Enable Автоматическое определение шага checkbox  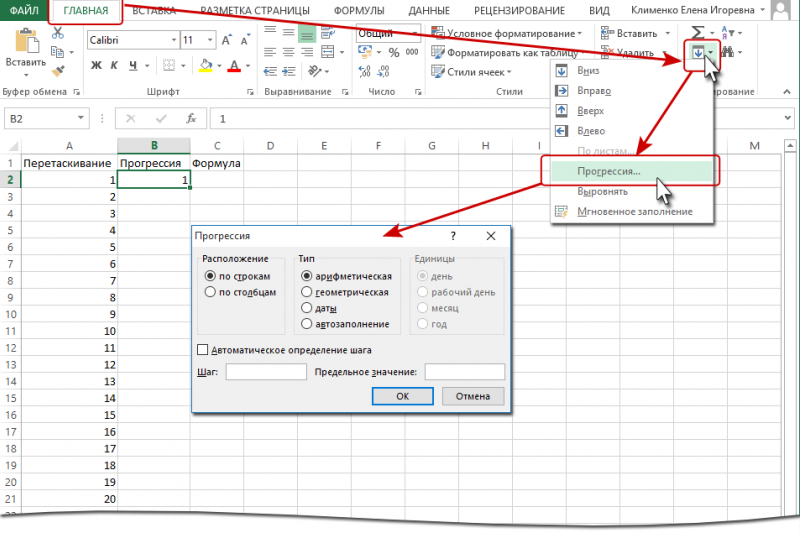click(x=203, y=350)
